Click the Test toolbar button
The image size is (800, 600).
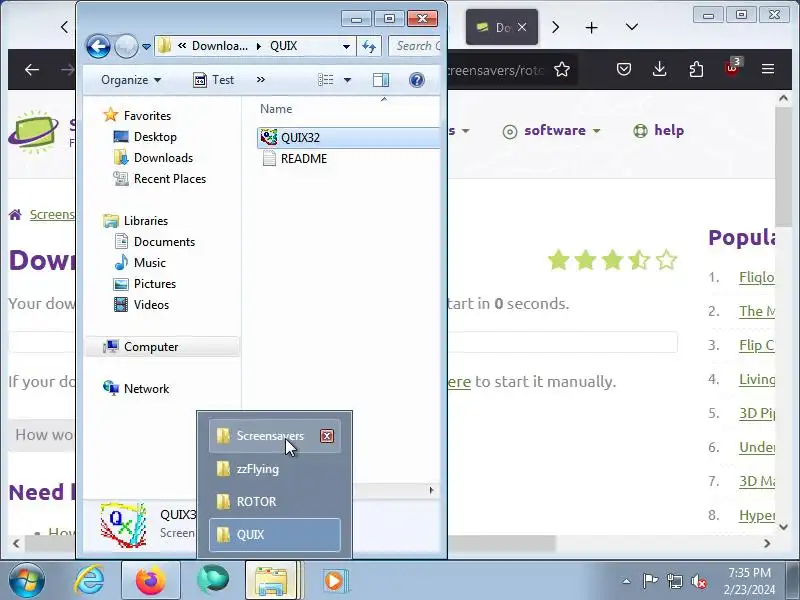point(214,80)
